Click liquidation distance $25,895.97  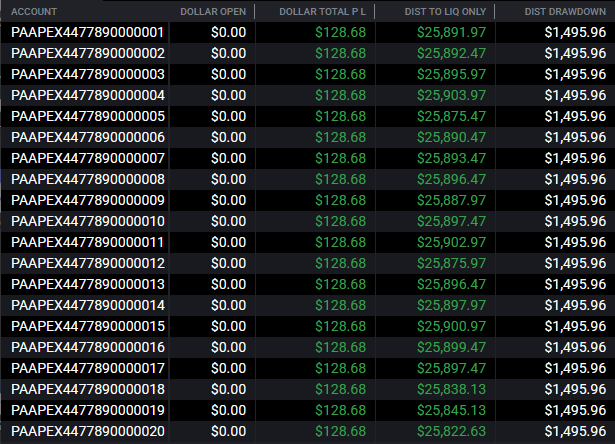[x=451, y=74]
